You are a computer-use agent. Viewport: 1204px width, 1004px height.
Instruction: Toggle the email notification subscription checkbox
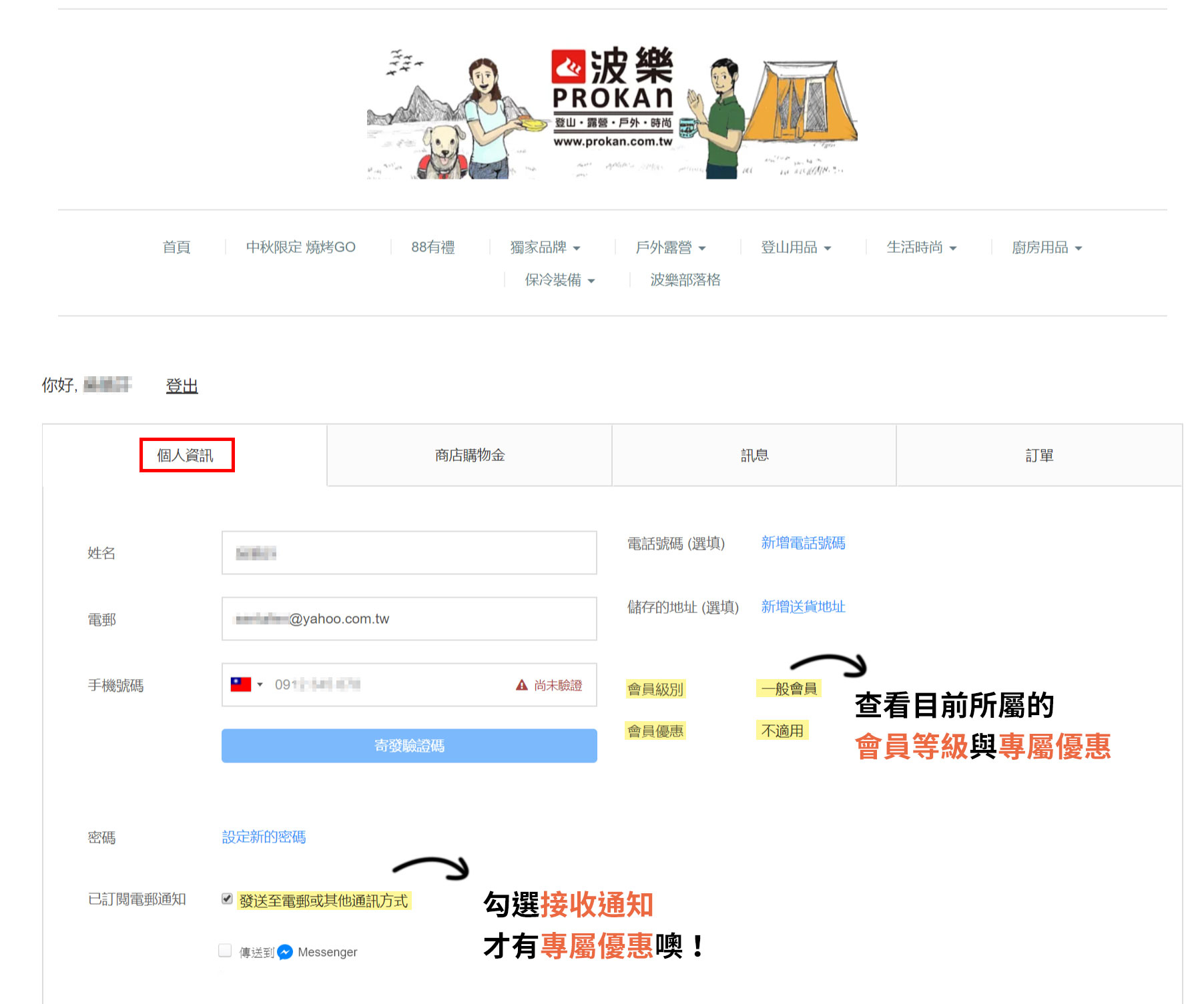point(227,899)
